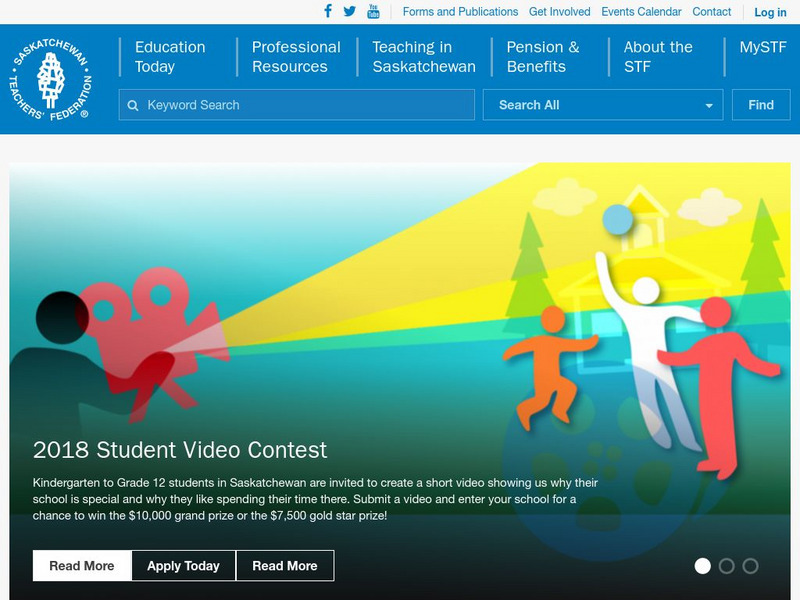
Task: Click the Apply Today button
Action: point(183,566)
